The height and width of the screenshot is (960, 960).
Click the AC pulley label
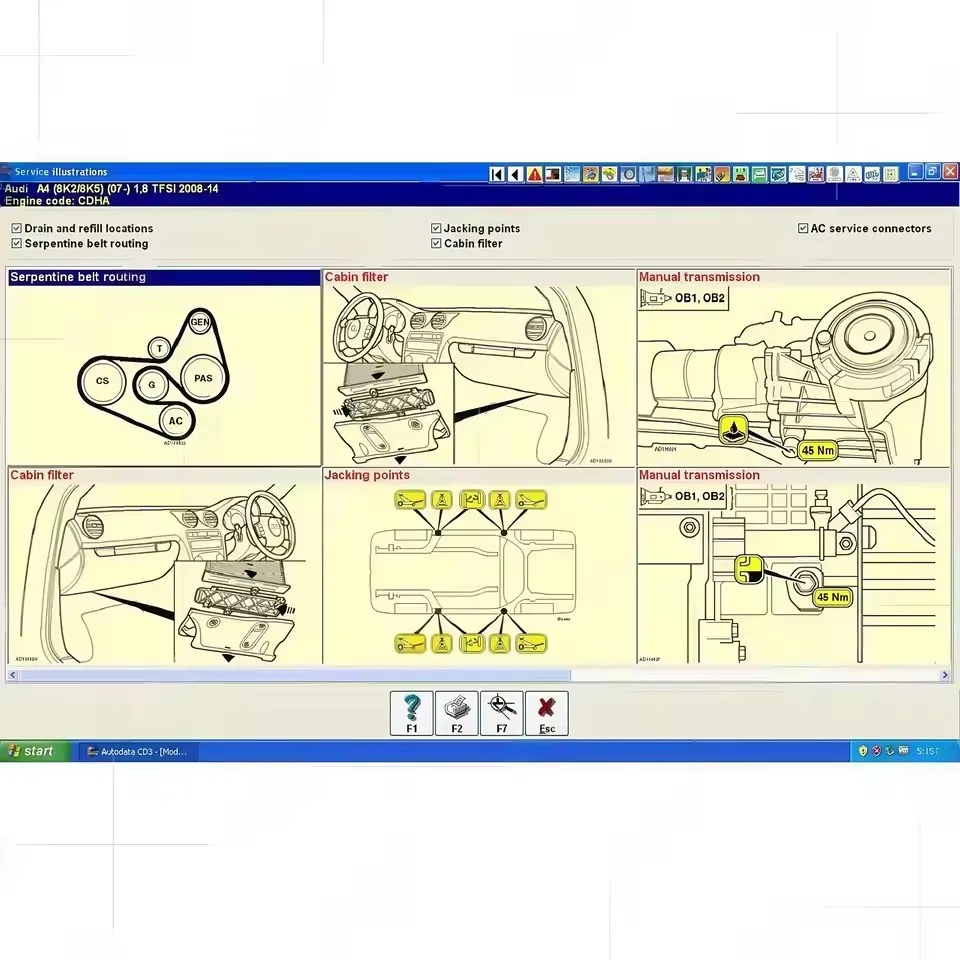coord(176,421)
